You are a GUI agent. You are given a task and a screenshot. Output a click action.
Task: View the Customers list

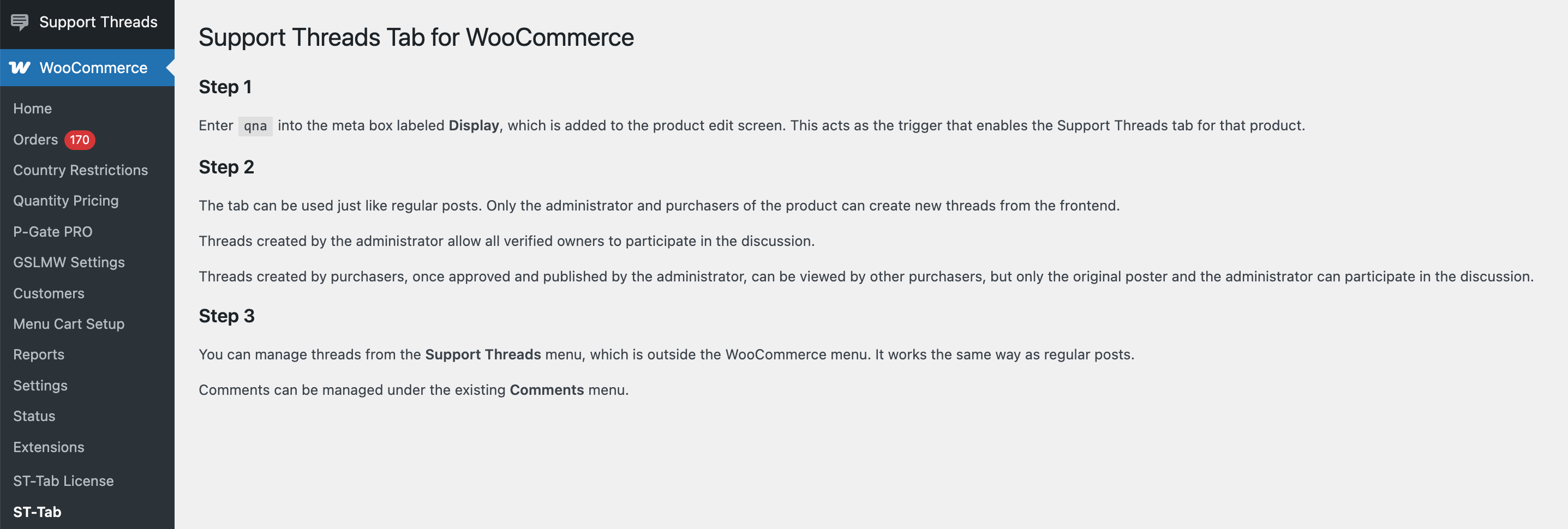coord(49,293)
